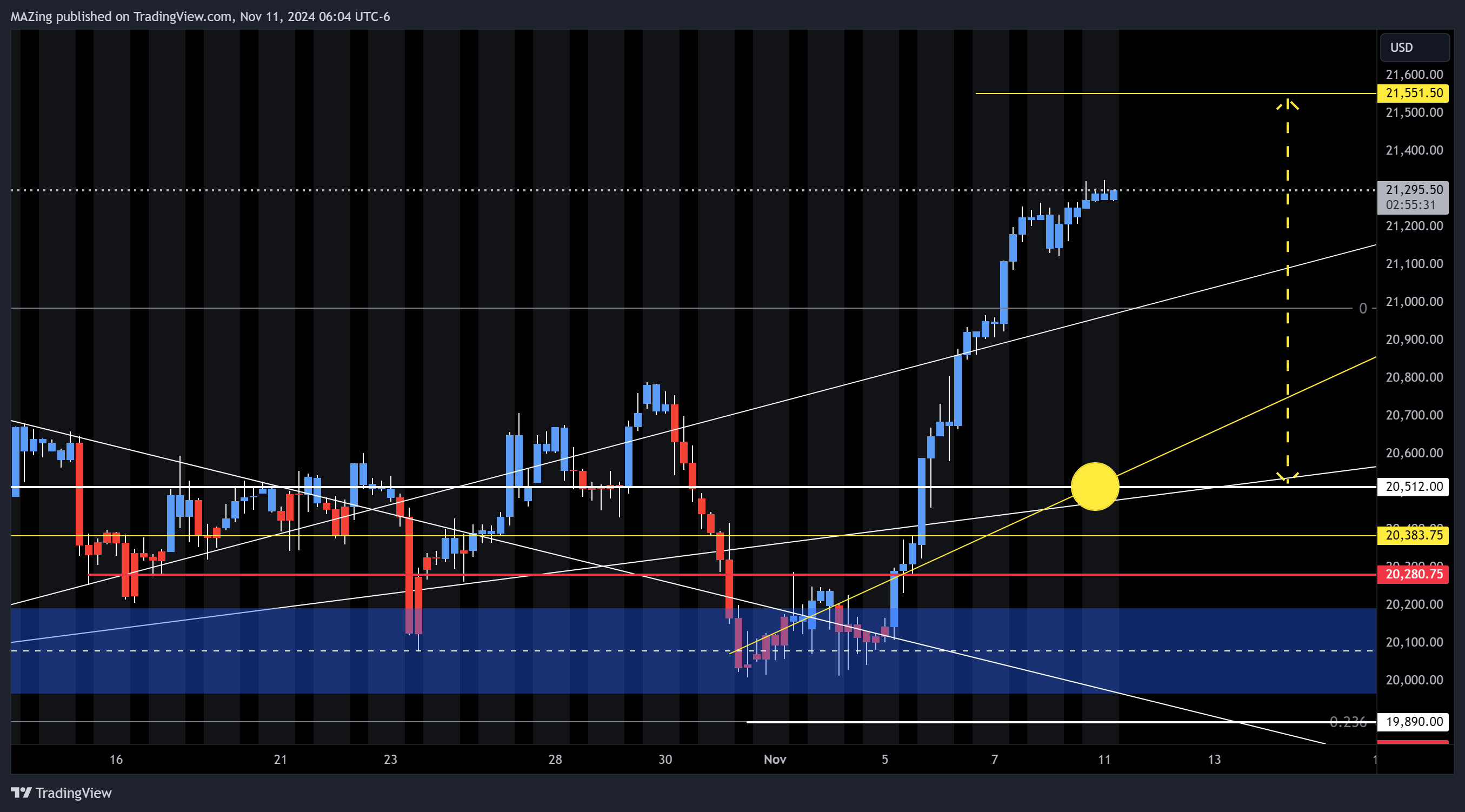The width and height of the screenshot is (1465, 812).
Task: Click the current price label 21,295.50
Action: coord(1414,189)
